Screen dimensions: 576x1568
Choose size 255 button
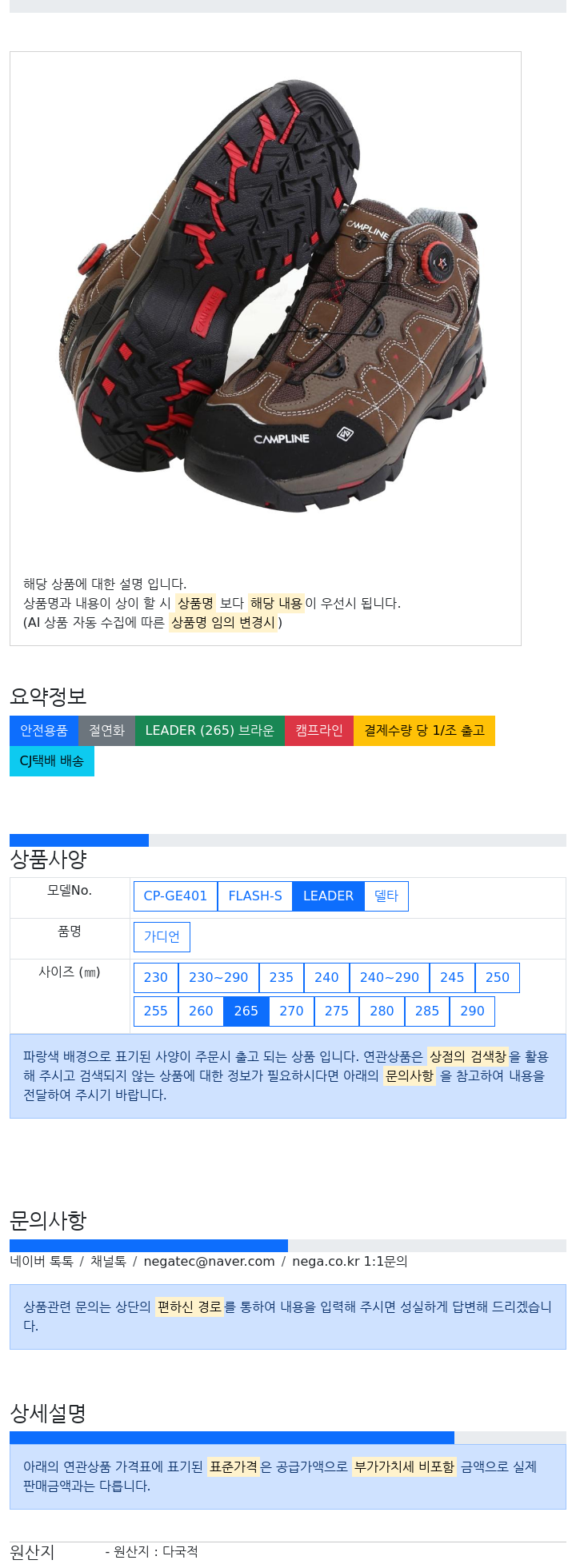[x=156, y=1011]
